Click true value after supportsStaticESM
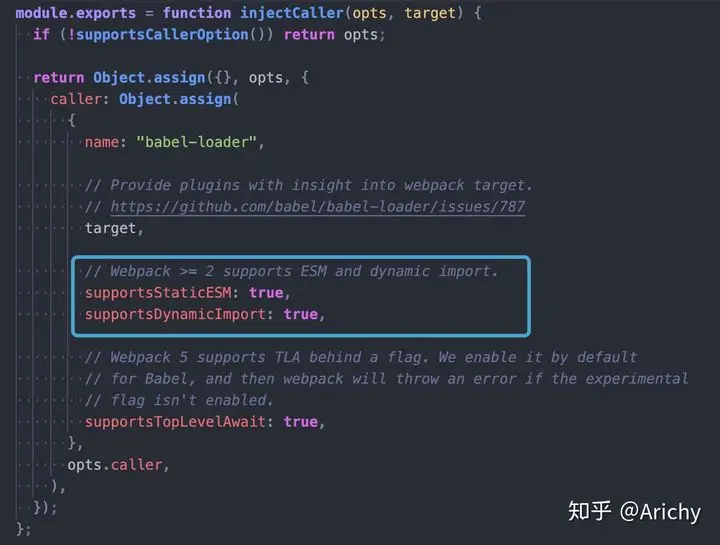Screen dimensions: 720x545 (266, 293)
